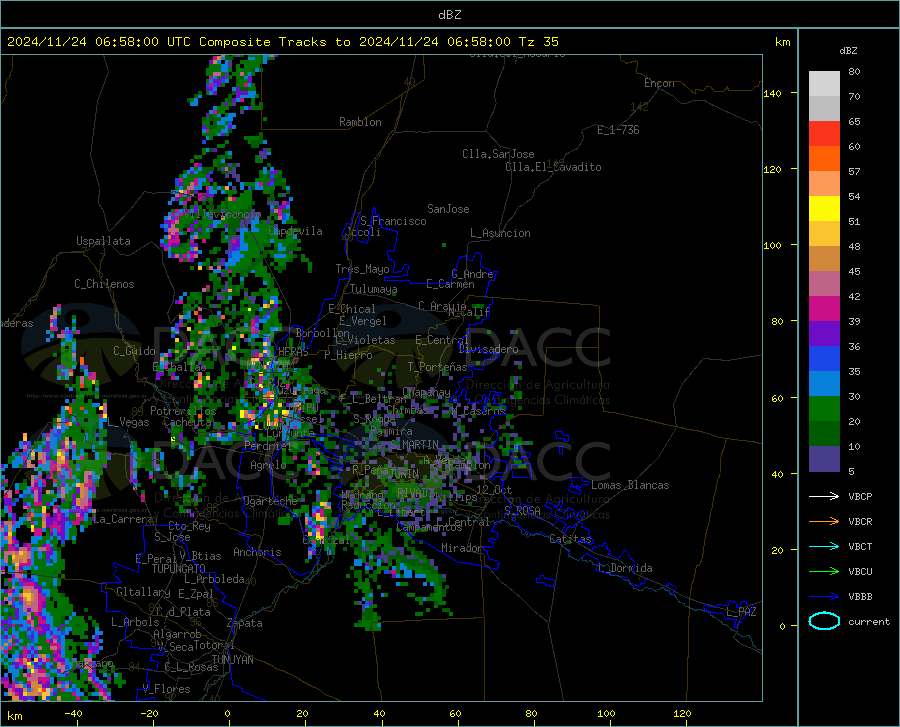Click the 'T_Porteñas' map label
Image resolution: width=900 pixels, height=727 pixels.
437,367
